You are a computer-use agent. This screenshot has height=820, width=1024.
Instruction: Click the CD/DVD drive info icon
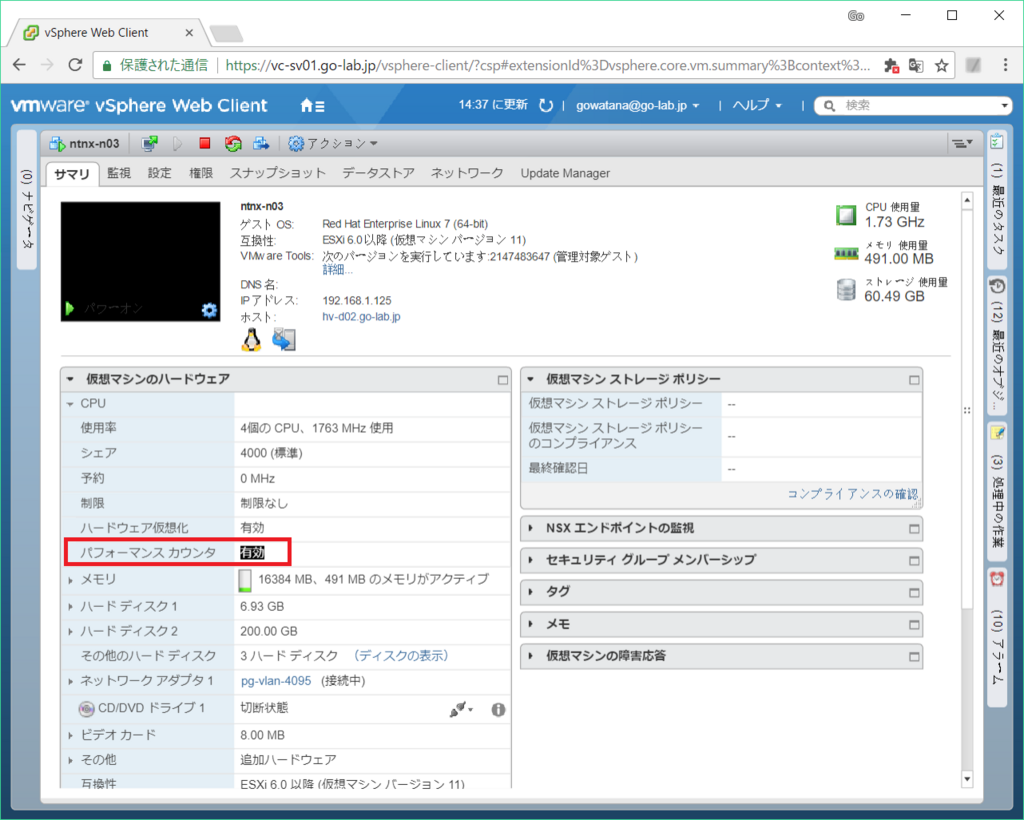[498, 710]
